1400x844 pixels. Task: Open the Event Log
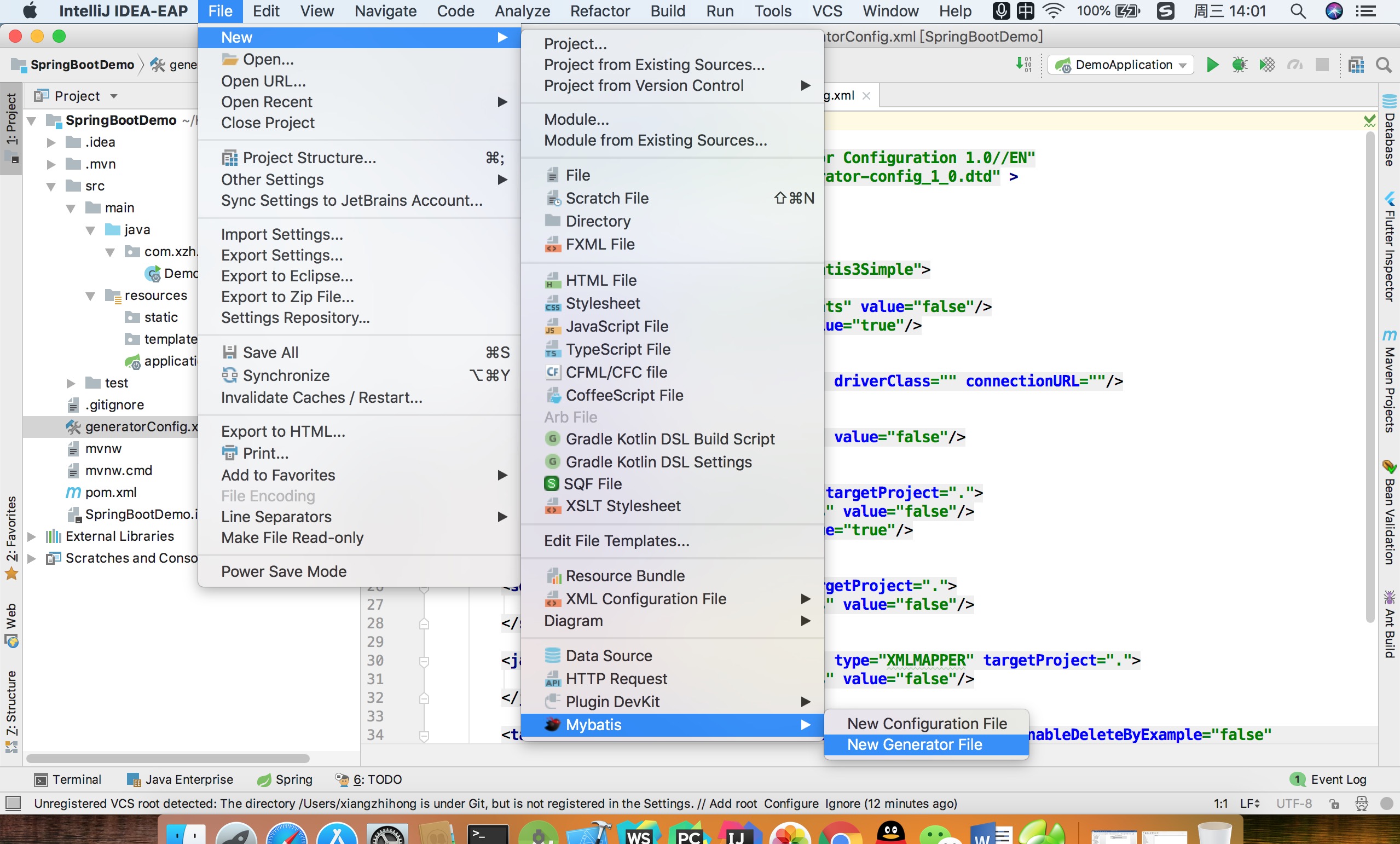(x=1328, y=779)
